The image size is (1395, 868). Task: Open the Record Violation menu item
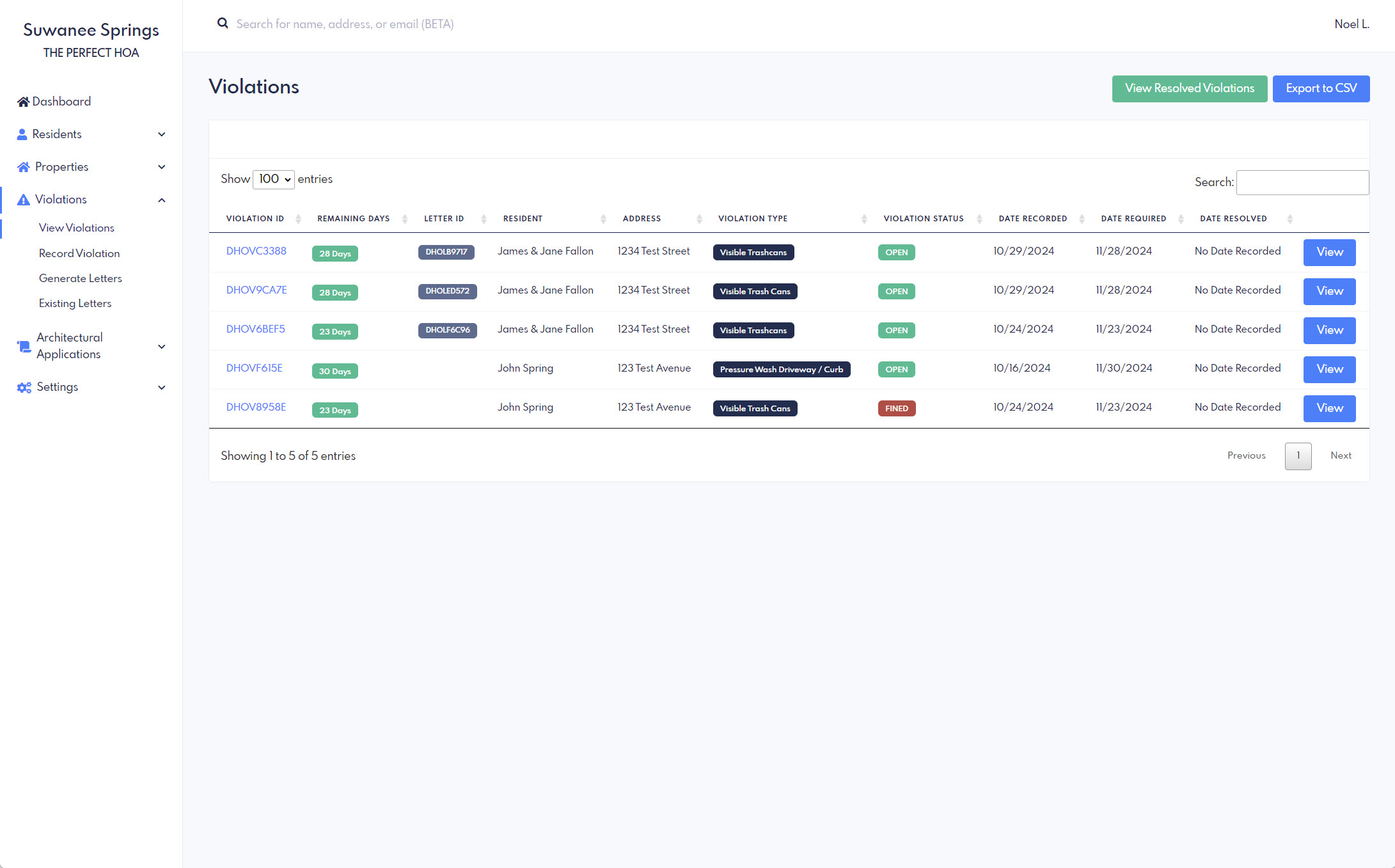pos(79,253)
